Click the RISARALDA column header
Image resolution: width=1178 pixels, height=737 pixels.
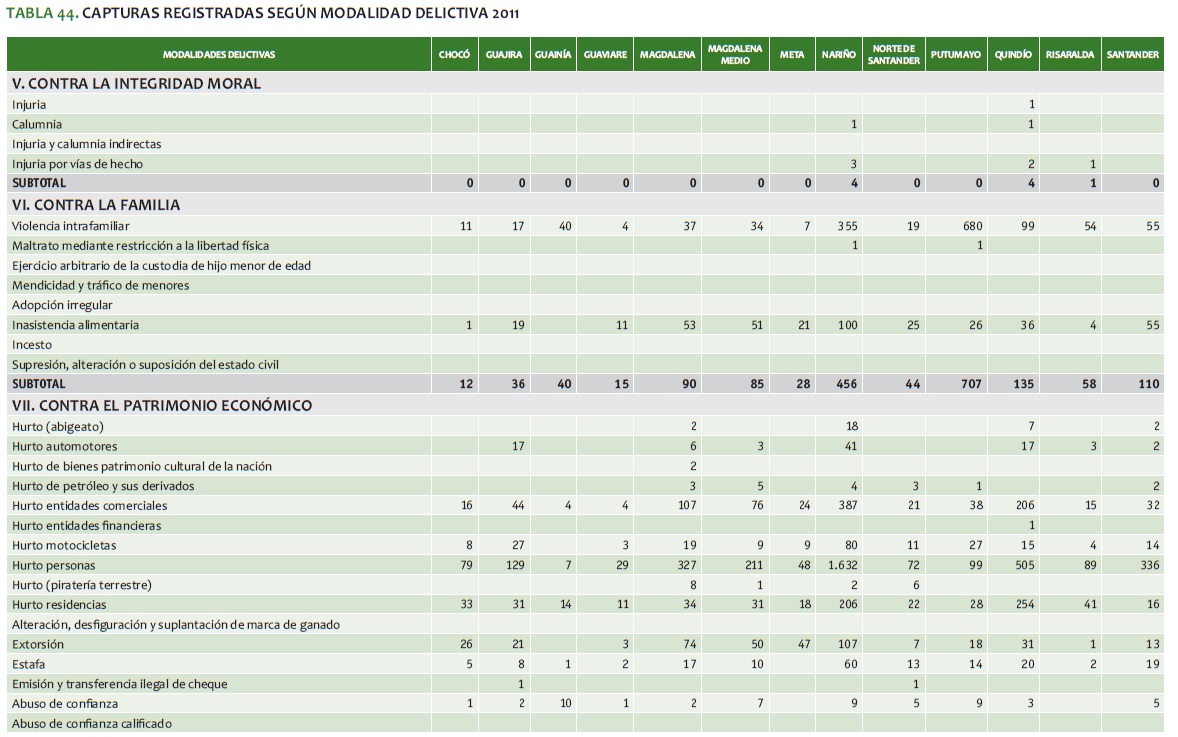(1069, 55)
